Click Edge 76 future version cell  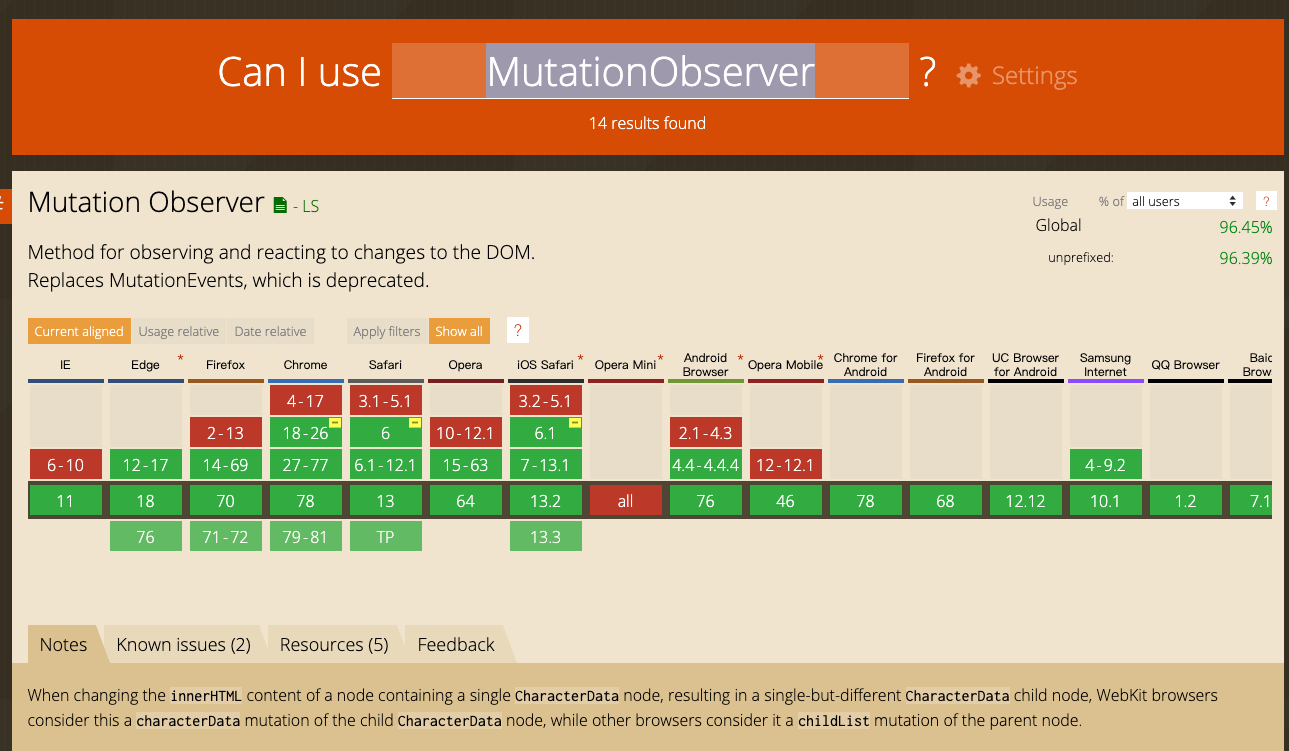click(x=146, y=537)
